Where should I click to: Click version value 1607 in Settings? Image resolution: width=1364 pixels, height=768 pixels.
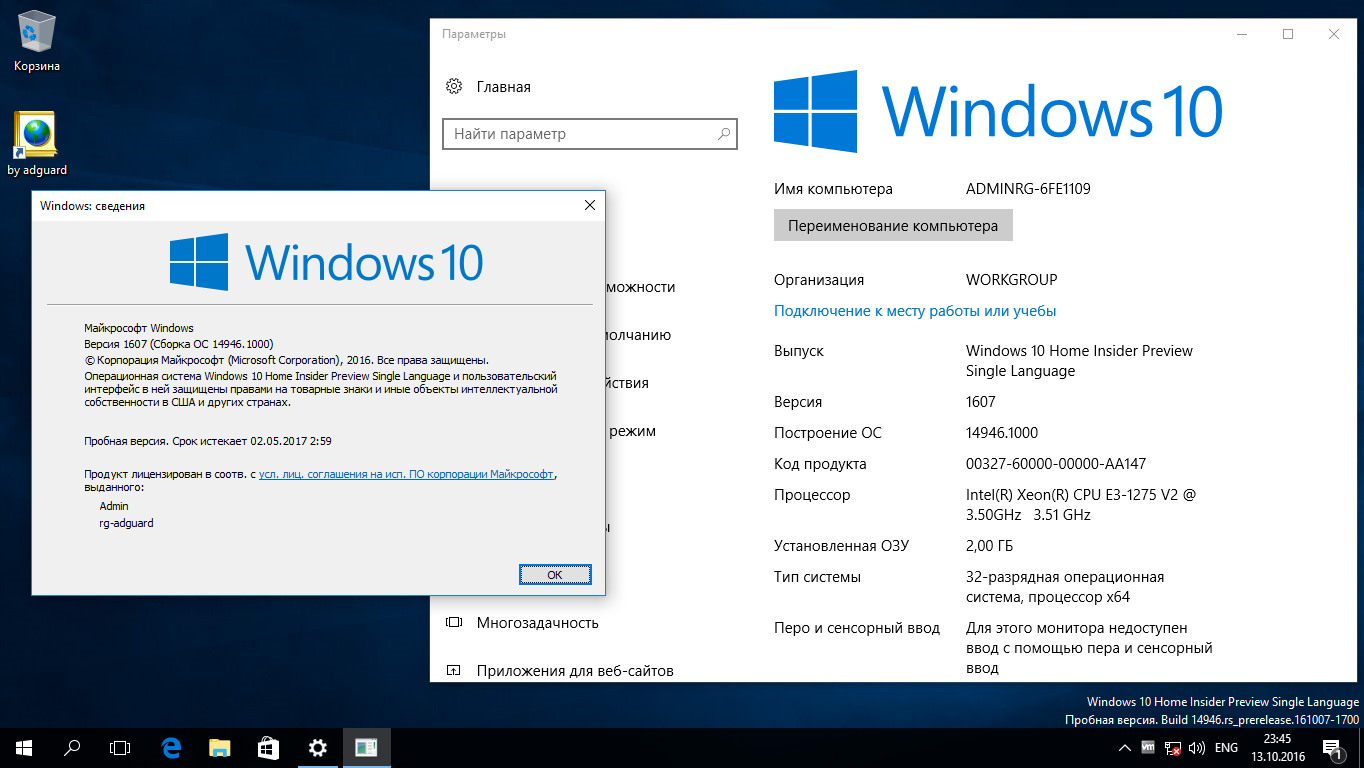(x=981, y=402)
